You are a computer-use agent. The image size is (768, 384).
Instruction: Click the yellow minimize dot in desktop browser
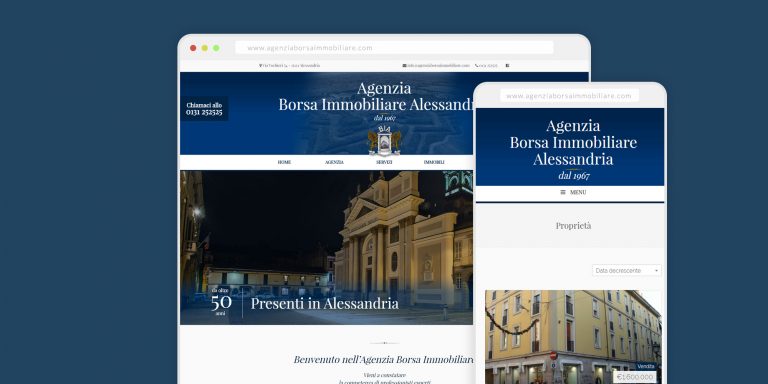205,48
